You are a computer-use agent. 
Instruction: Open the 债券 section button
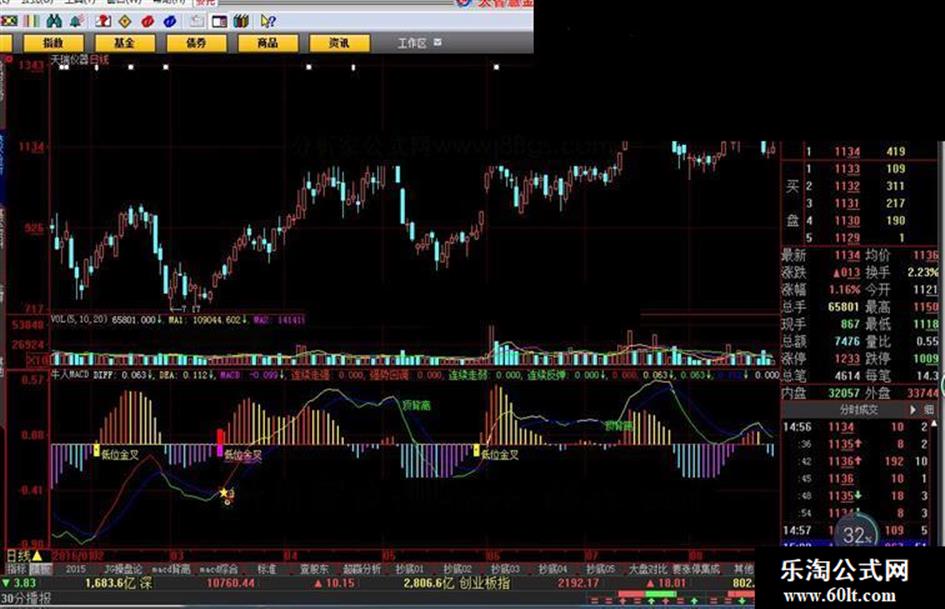point(196,43)
